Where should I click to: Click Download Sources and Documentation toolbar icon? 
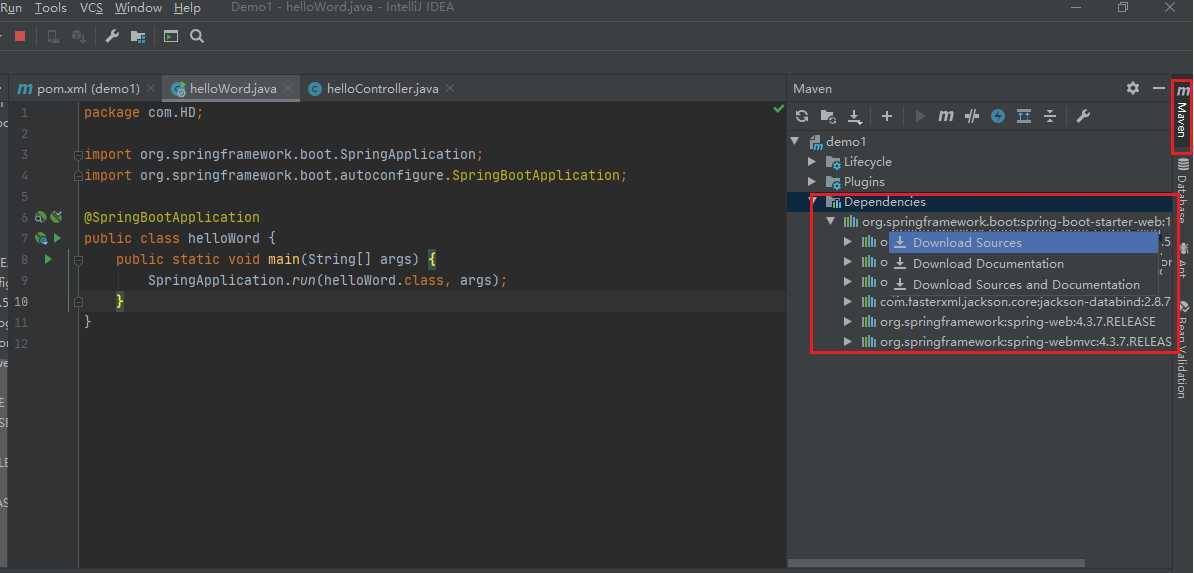(x=855, y=116)
